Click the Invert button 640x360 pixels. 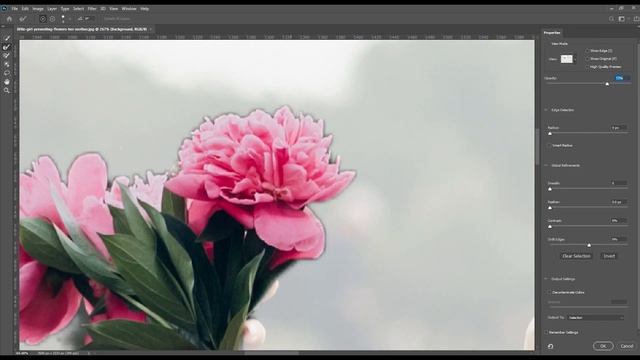(609, 256)
